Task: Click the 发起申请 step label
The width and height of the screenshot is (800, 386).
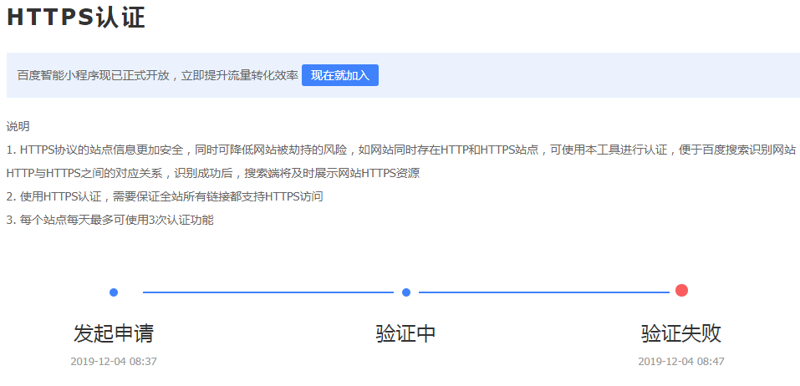Action: click(114, 333)
